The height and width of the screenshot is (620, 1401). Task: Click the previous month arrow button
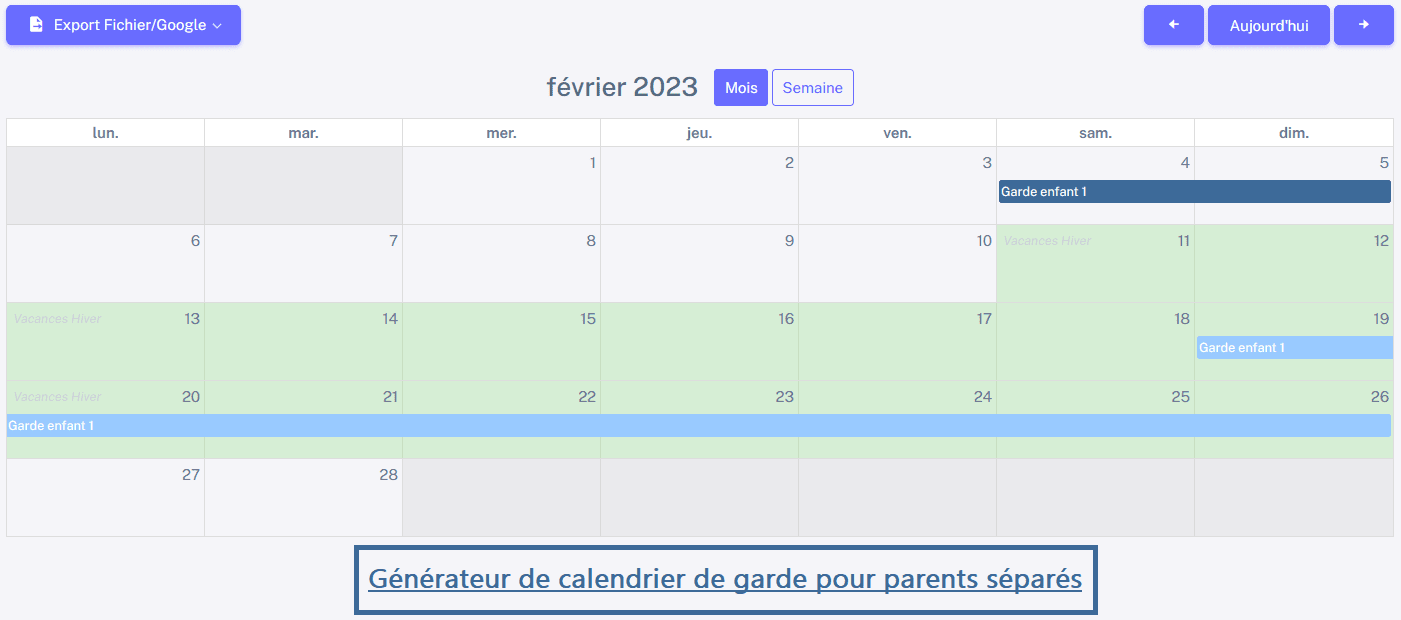tap(1173, 25)
